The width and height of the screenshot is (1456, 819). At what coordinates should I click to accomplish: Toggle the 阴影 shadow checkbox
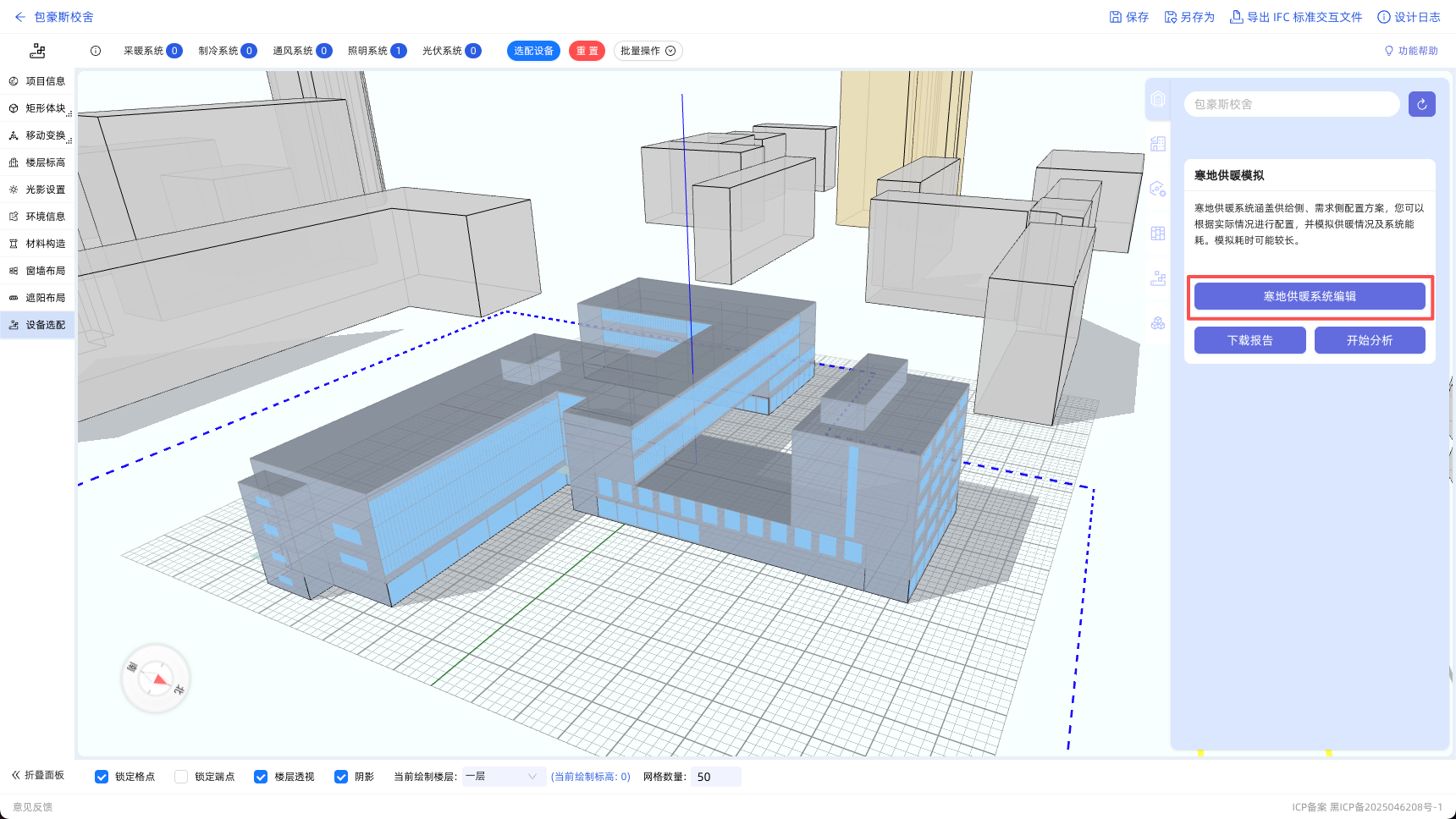(341, 777)
